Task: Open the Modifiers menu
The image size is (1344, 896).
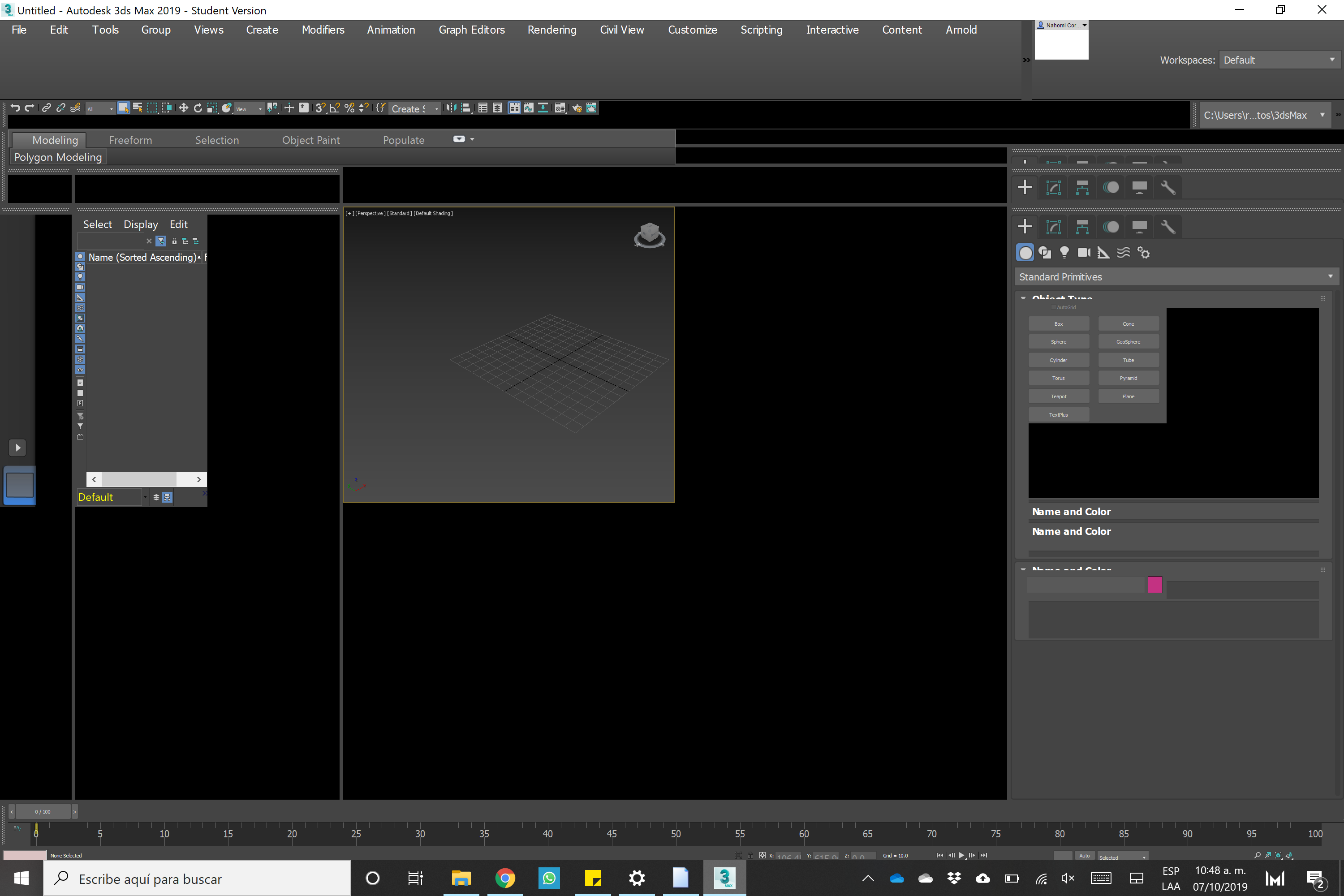Action: tap(323, 30)
